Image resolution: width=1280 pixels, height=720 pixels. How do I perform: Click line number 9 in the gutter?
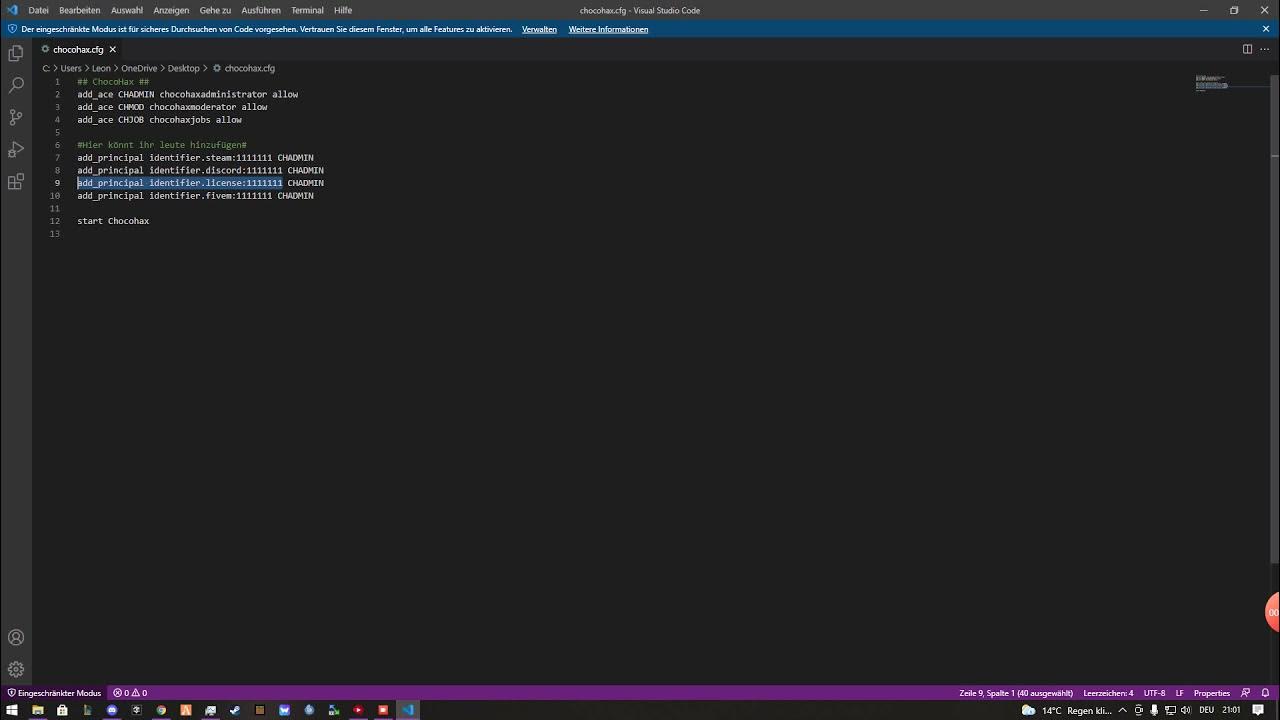pos(57,183)
